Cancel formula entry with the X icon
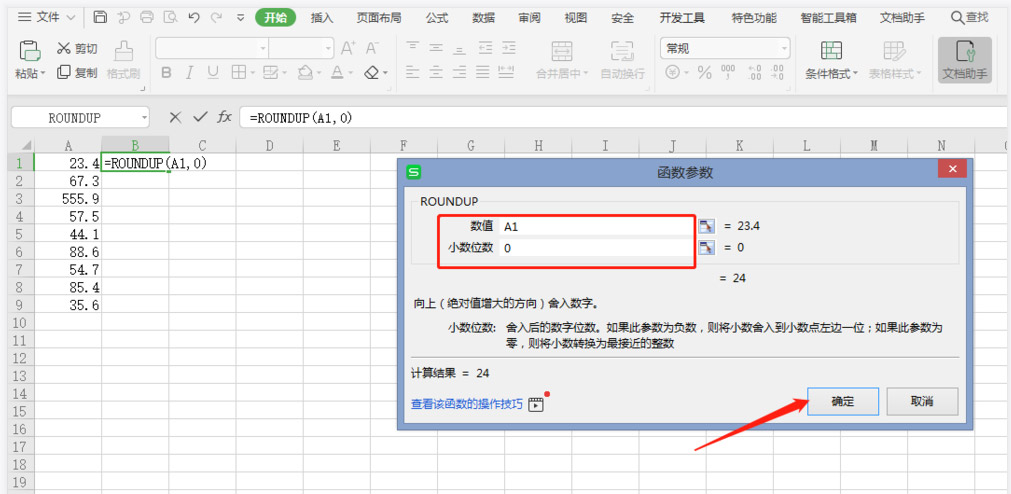Viewport: 1011px width, 494px height. coord(175,117)
